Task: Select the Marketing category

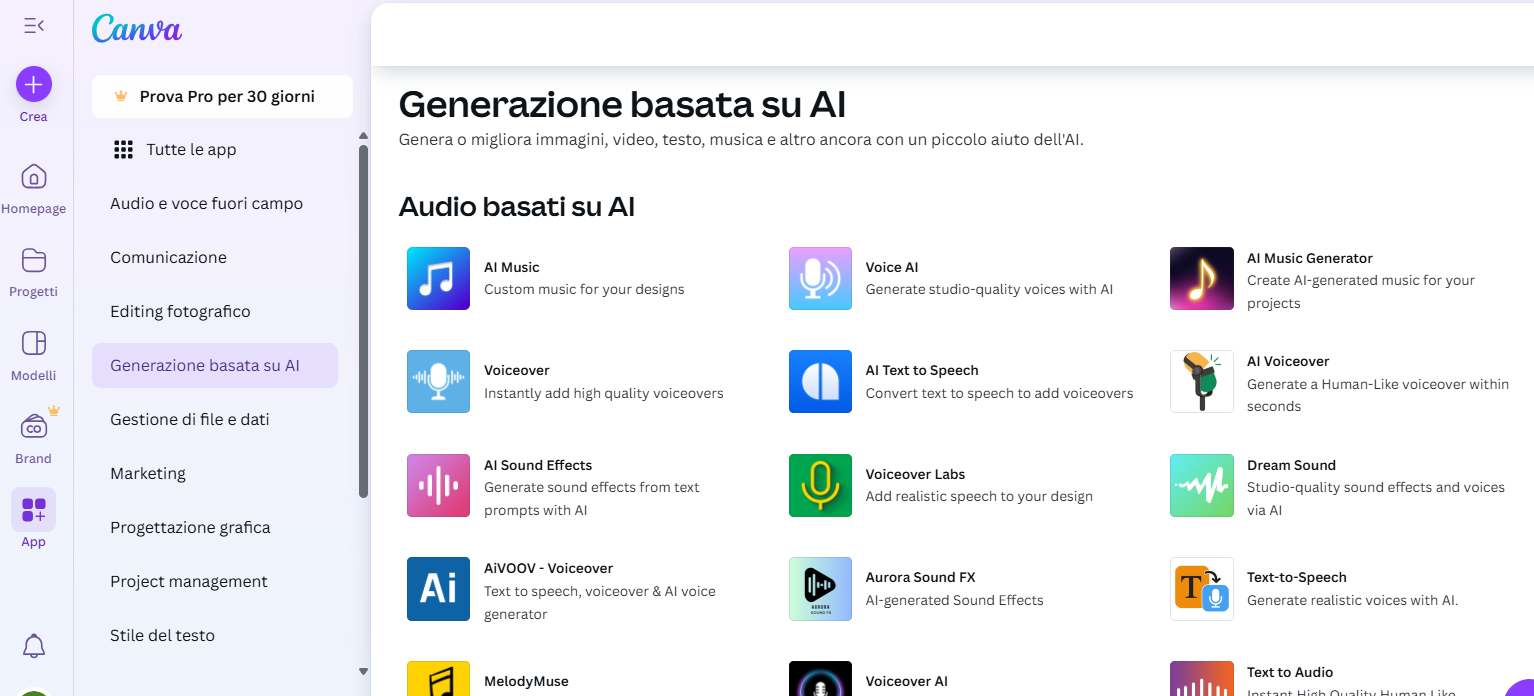Action: (x=215, y=474)
